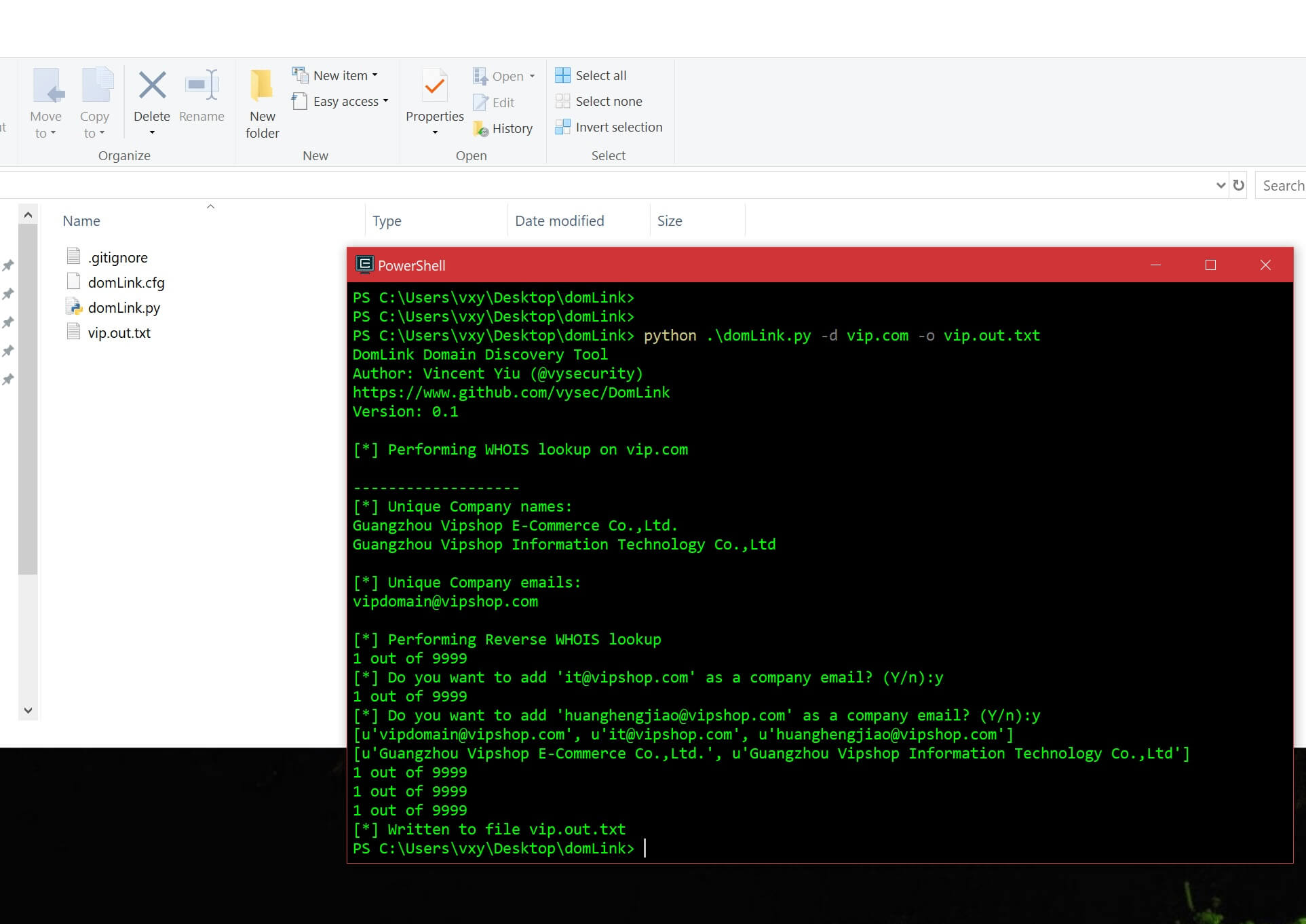Click the Edit icon in ribbon
1306x924 pixels.
coord(480,102)
